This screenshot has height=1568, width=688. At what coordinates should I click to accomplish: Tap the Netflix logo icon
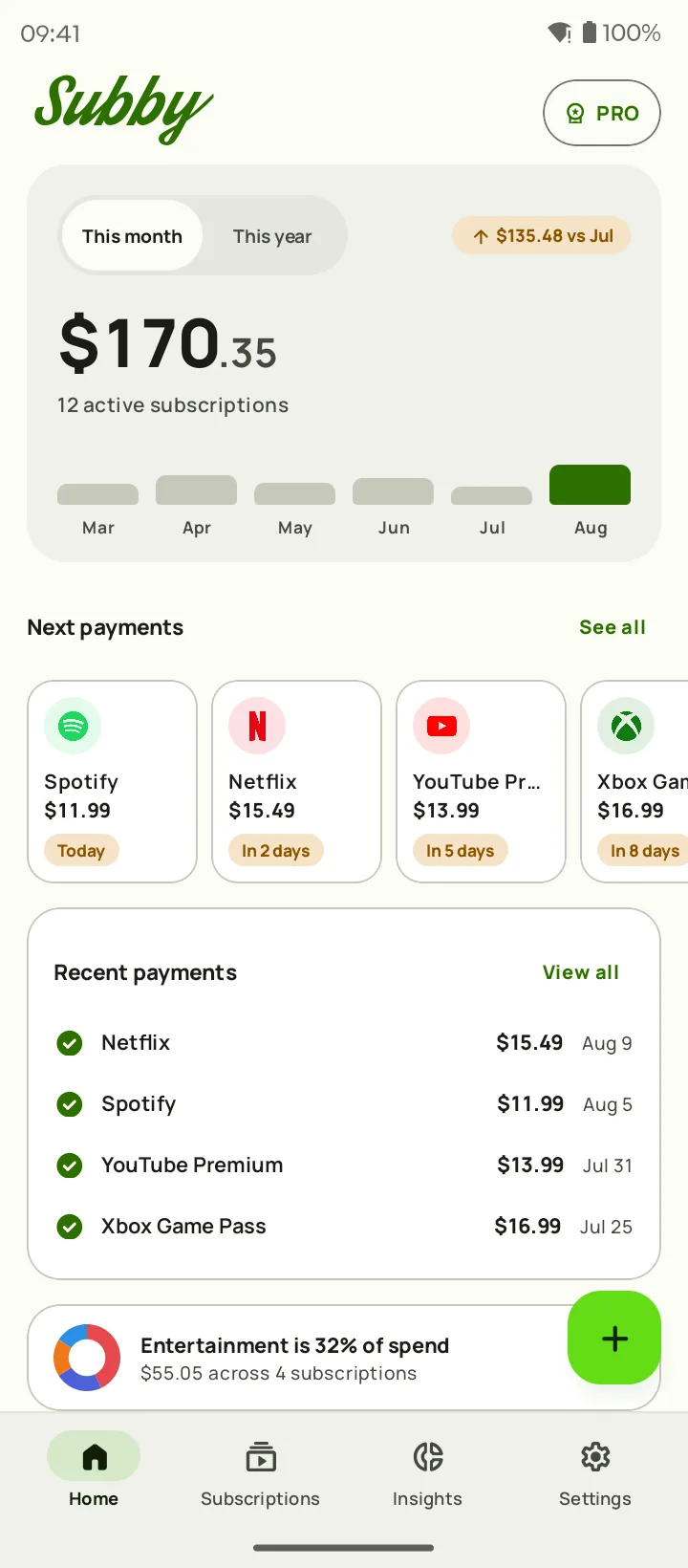coord(257,726)
